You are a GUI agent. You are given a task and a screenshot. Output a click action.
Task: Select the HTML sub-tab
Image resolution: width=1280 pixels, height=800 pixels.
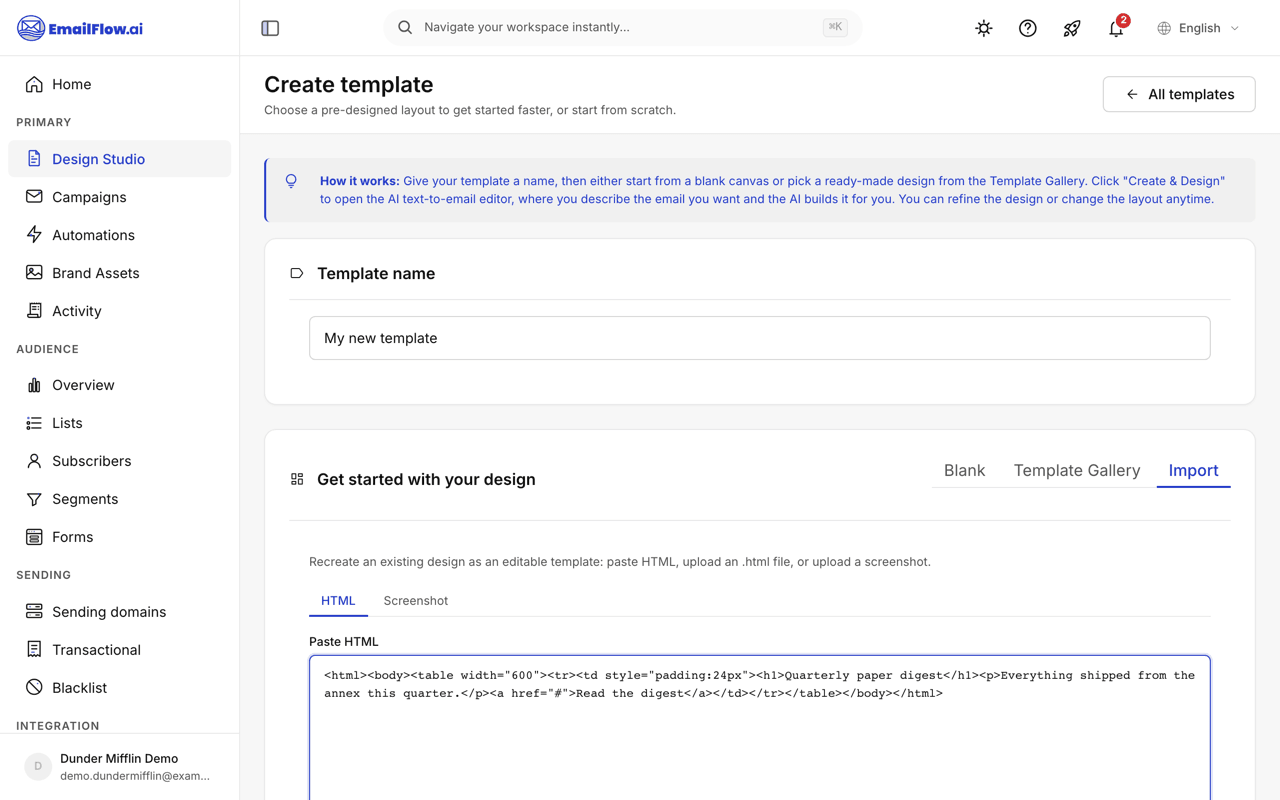pos(338,601)
